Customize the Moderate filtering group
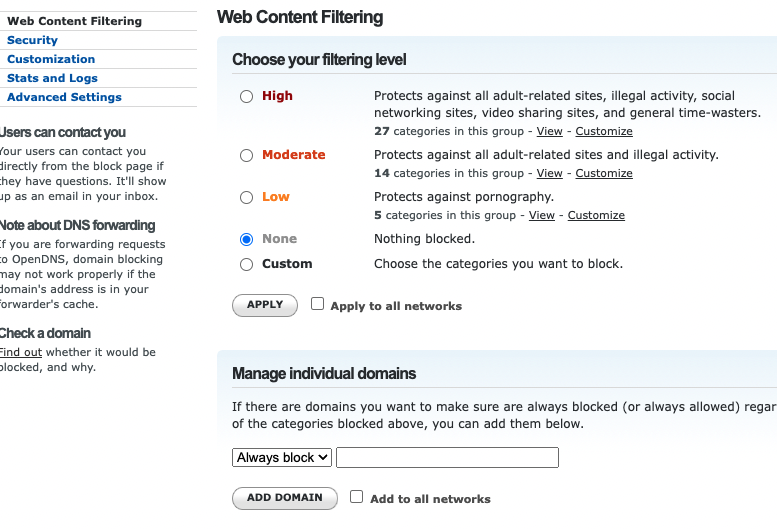 click(604, 173)
